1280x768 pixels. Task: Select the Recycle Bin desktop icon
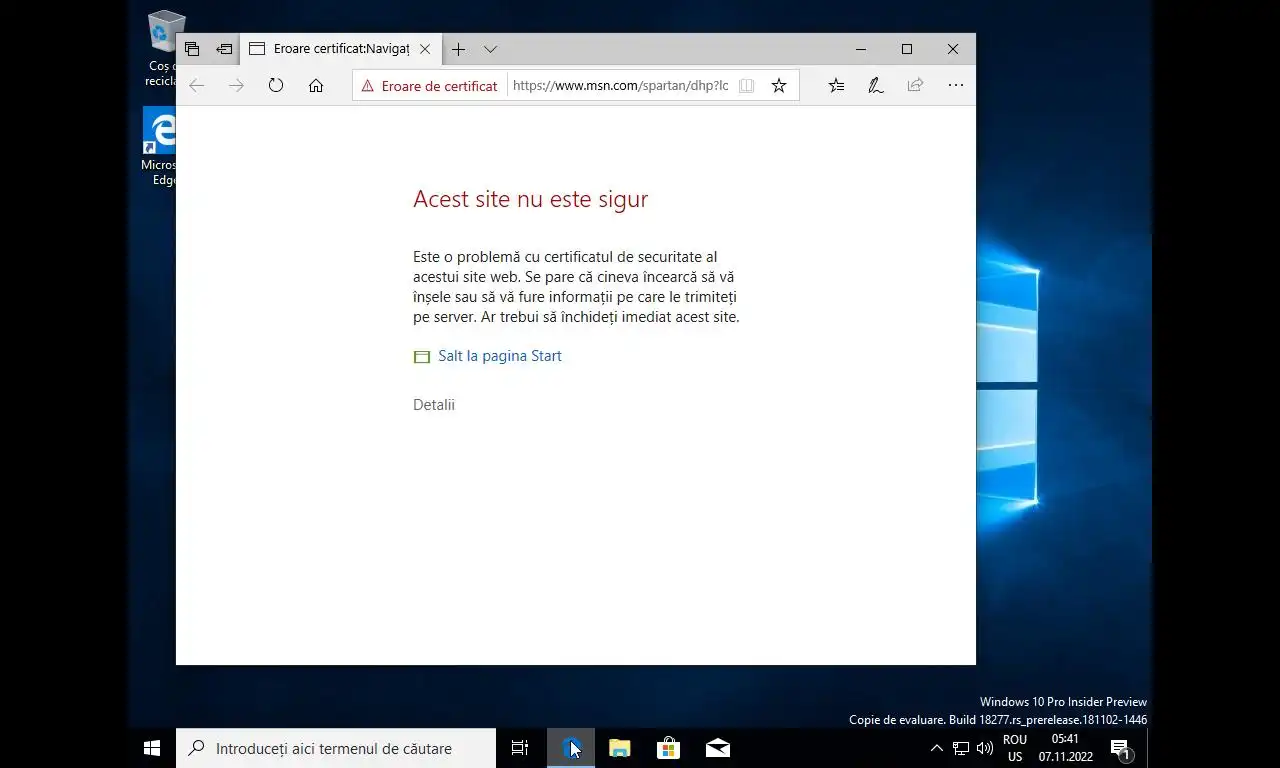tap(161, 48)
